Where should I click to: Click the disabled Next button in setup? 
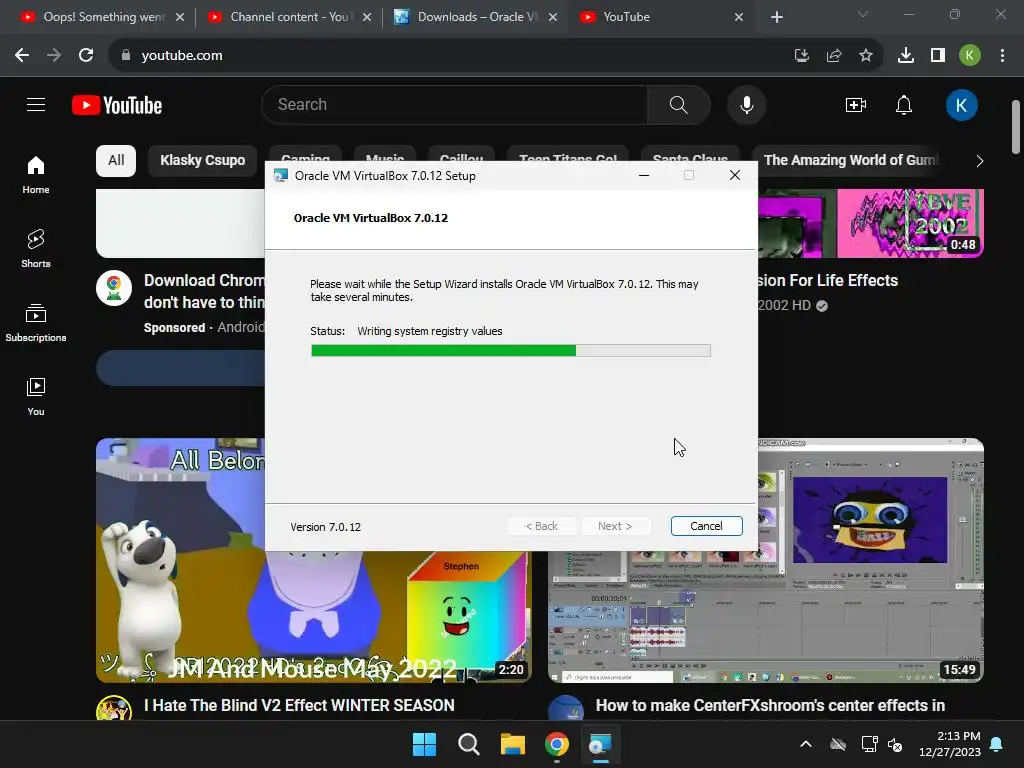[x=615, y=526]
